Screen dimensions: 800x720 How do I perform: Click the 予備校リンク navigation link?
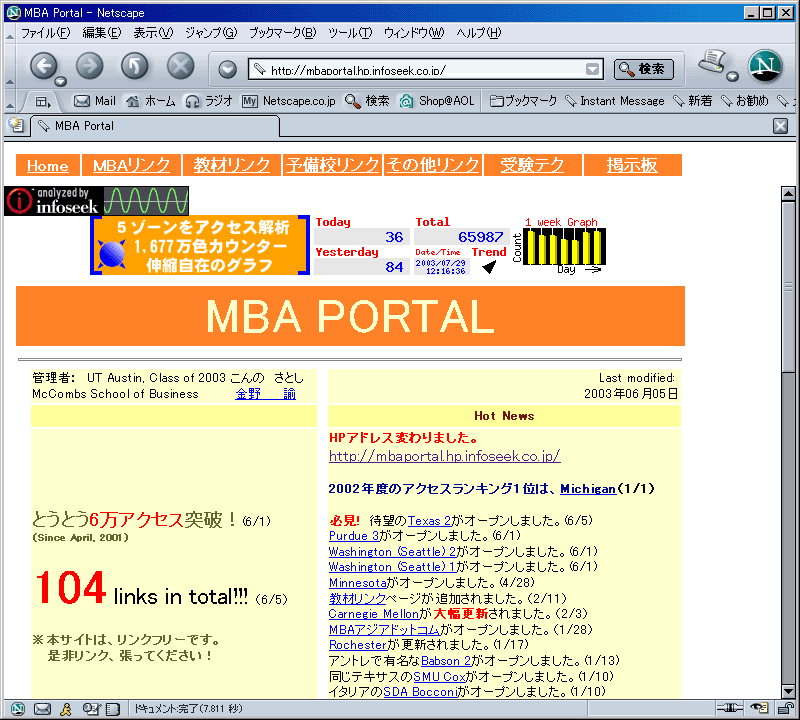pyautogui.click(x=332, y=165)
